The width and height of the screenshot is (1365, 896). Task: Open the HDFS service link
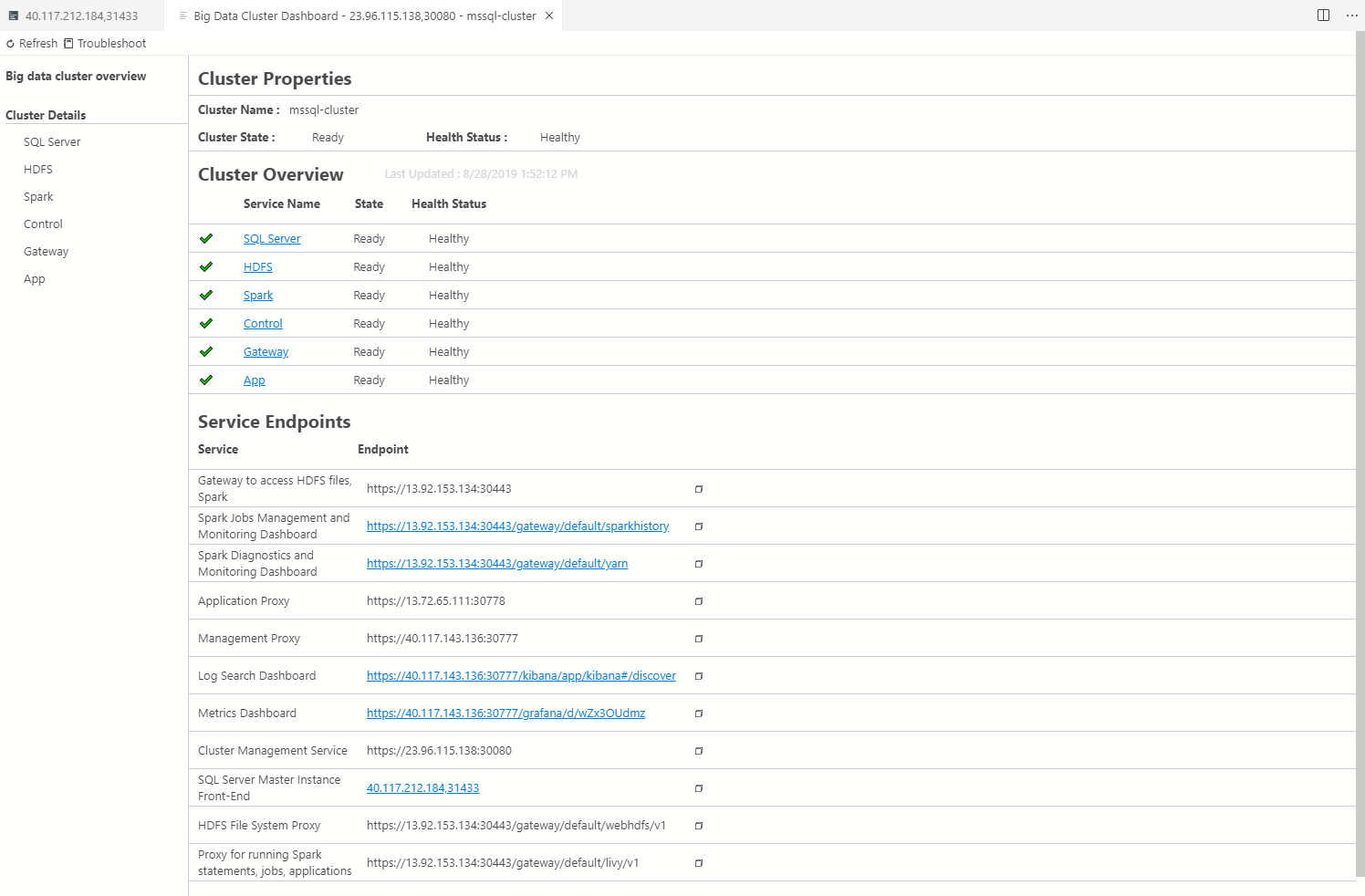pos(258,267)
